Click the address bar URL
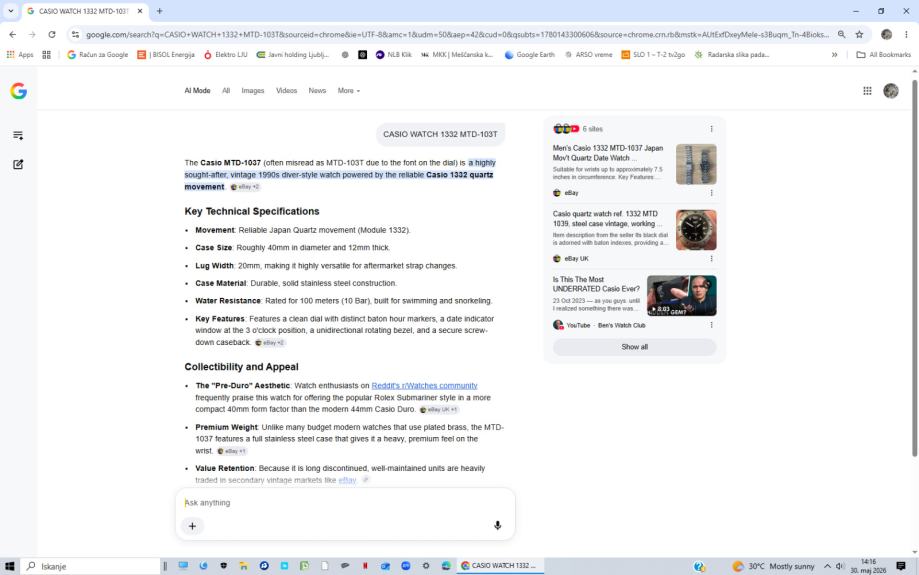 457,35
